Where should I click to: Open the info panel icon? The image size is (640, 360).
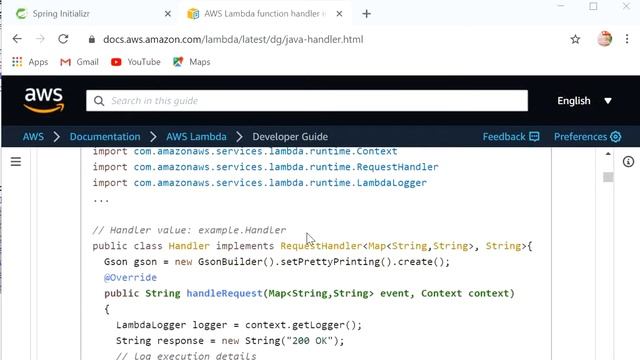click(628, 162)
